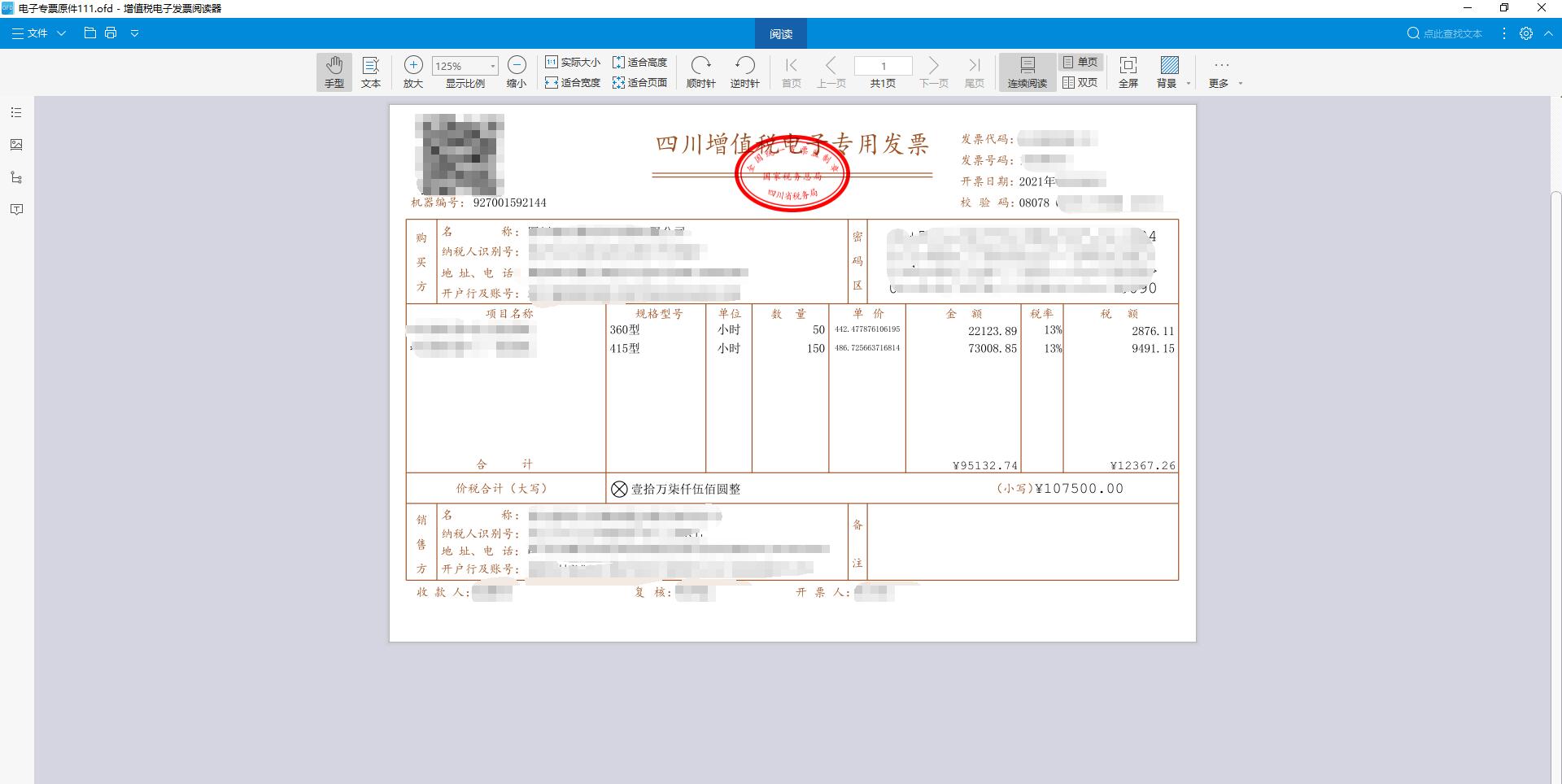Switch to text selection tool (文本)

(x=371, y=72)
